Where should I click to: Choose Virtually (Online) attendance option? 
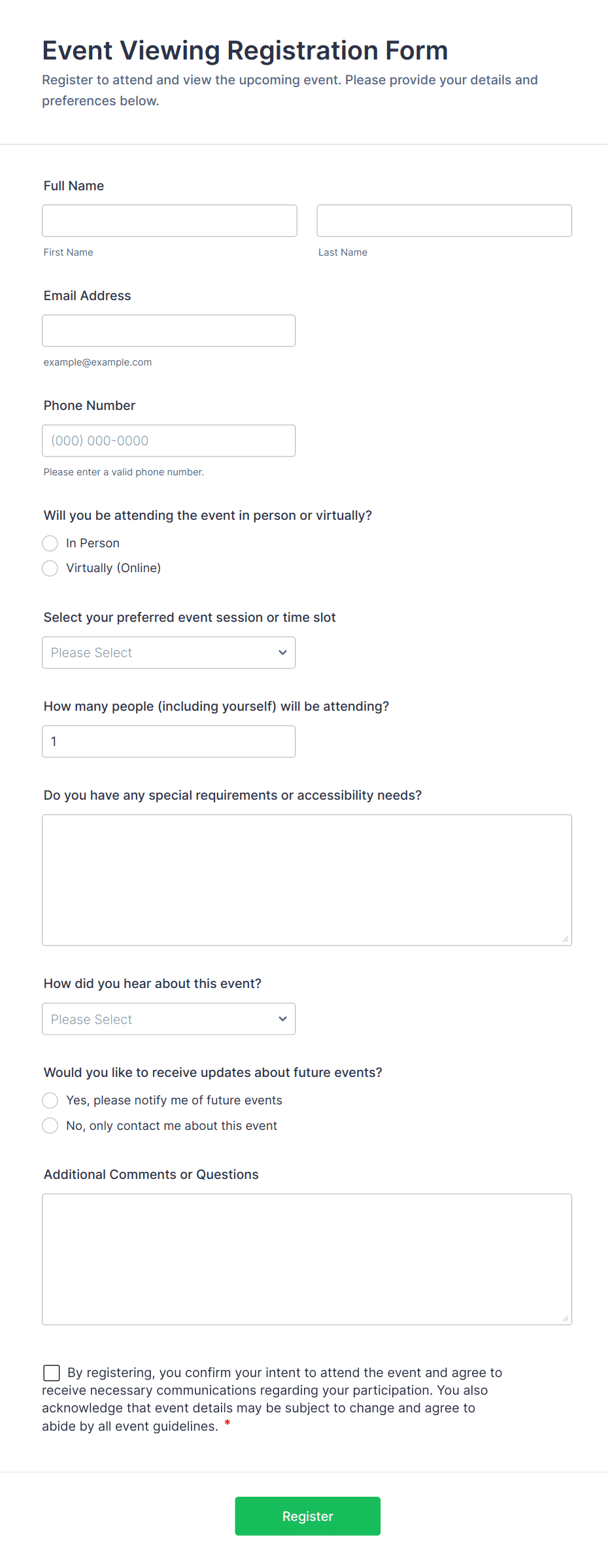50,568
